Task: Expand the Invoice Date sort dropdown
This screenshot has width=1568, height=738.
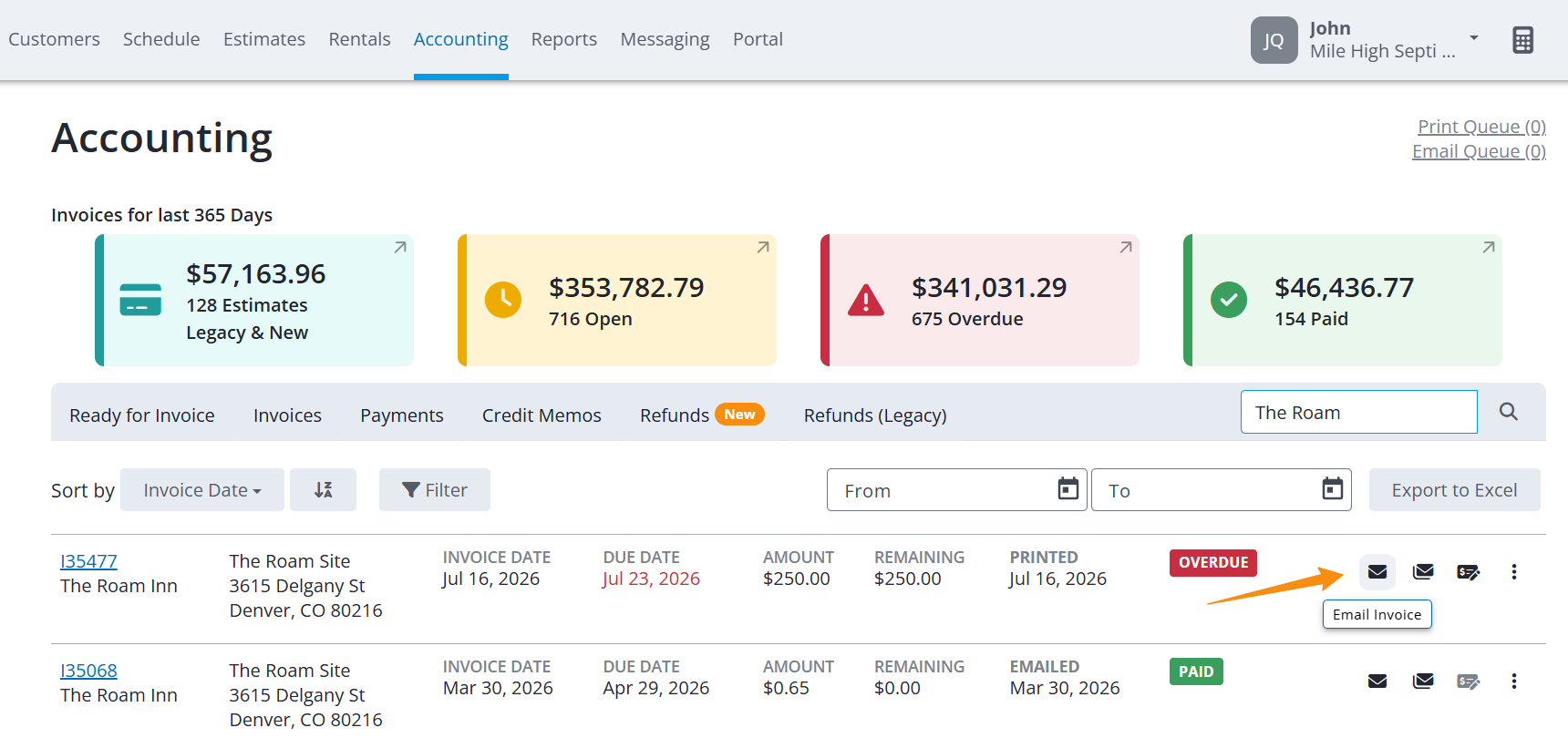Action: click(x=202, y=490)
